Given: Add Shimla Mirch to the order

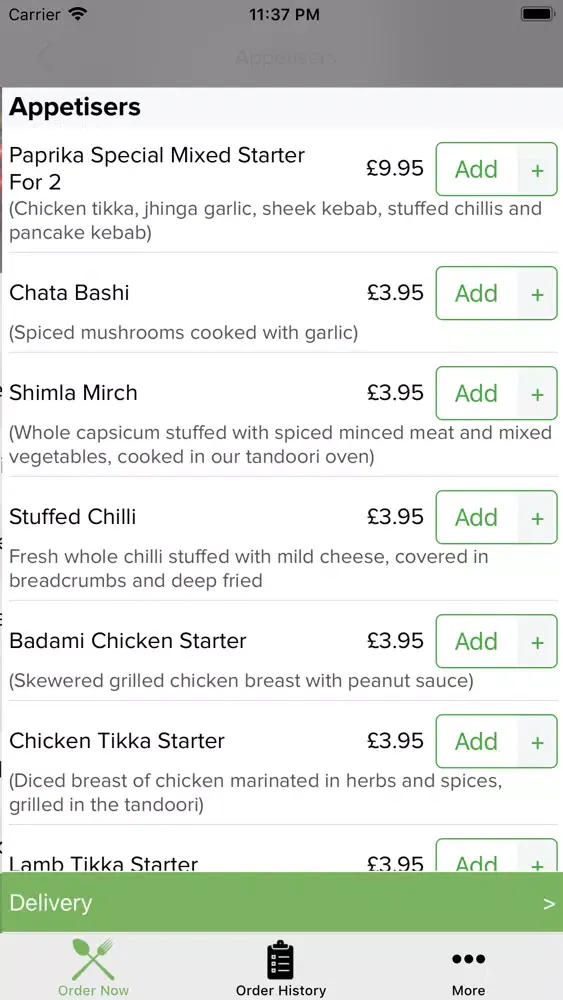Looking at the screenshot, I should (476, 393).
